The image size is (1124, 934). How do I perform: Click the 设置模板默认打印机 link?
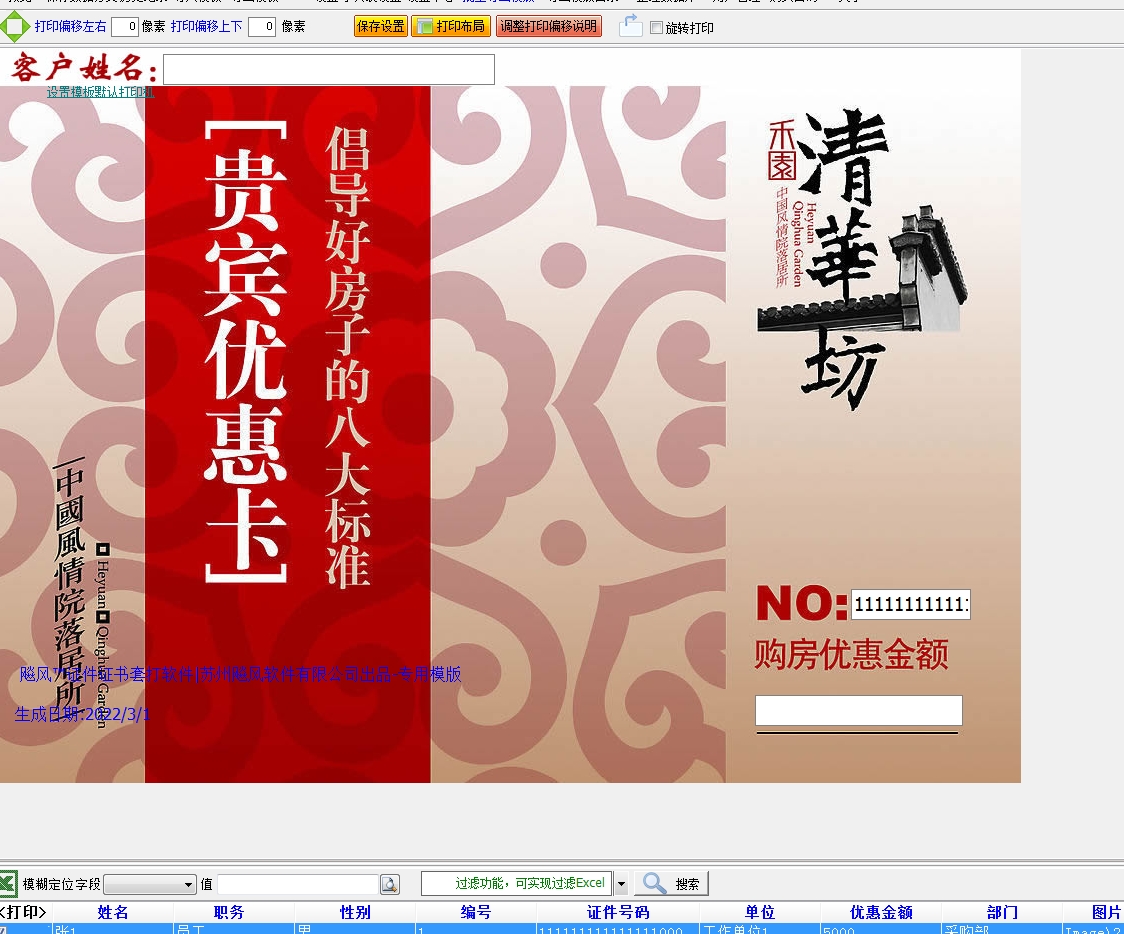click(x=100, y=92)
